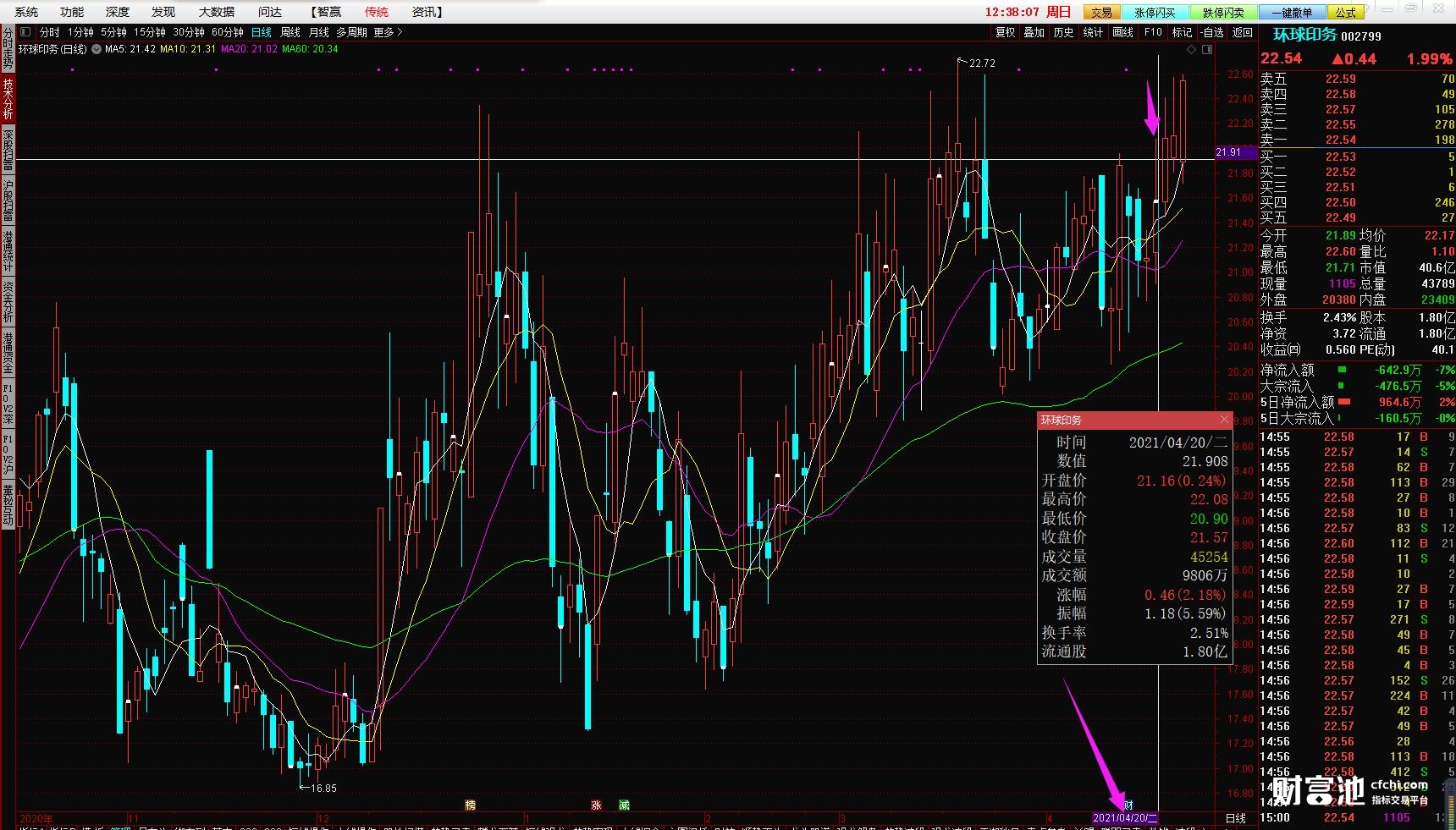Select the 60分钟 chart period
This screenshot has height=830, width=1456.
pyautogui.click(x=228, y=32)
